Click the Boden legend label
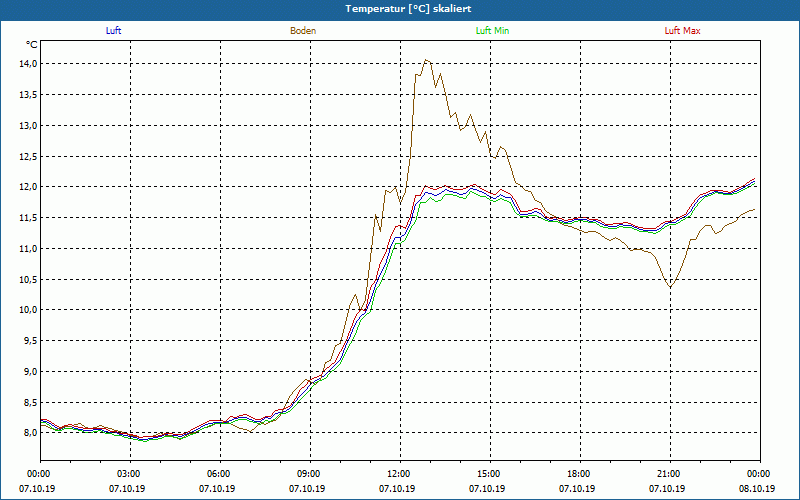Viewport: 800px width, 500px height. (303, 31)
